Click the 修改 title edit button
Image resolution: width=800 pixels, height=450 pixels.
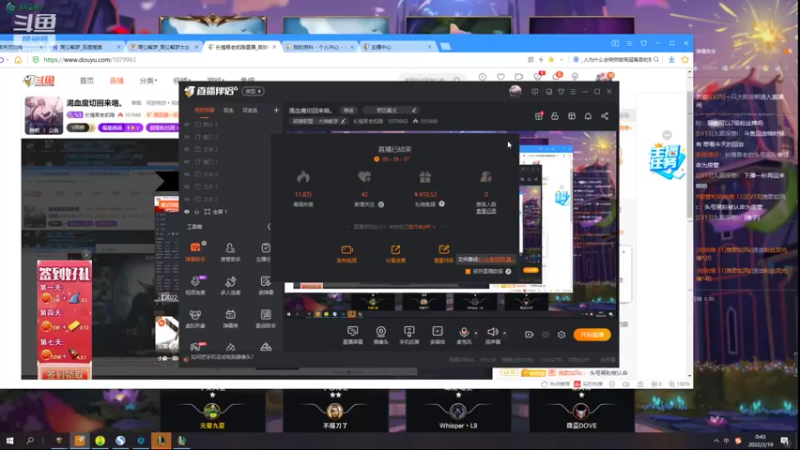[x=348, y=110]
